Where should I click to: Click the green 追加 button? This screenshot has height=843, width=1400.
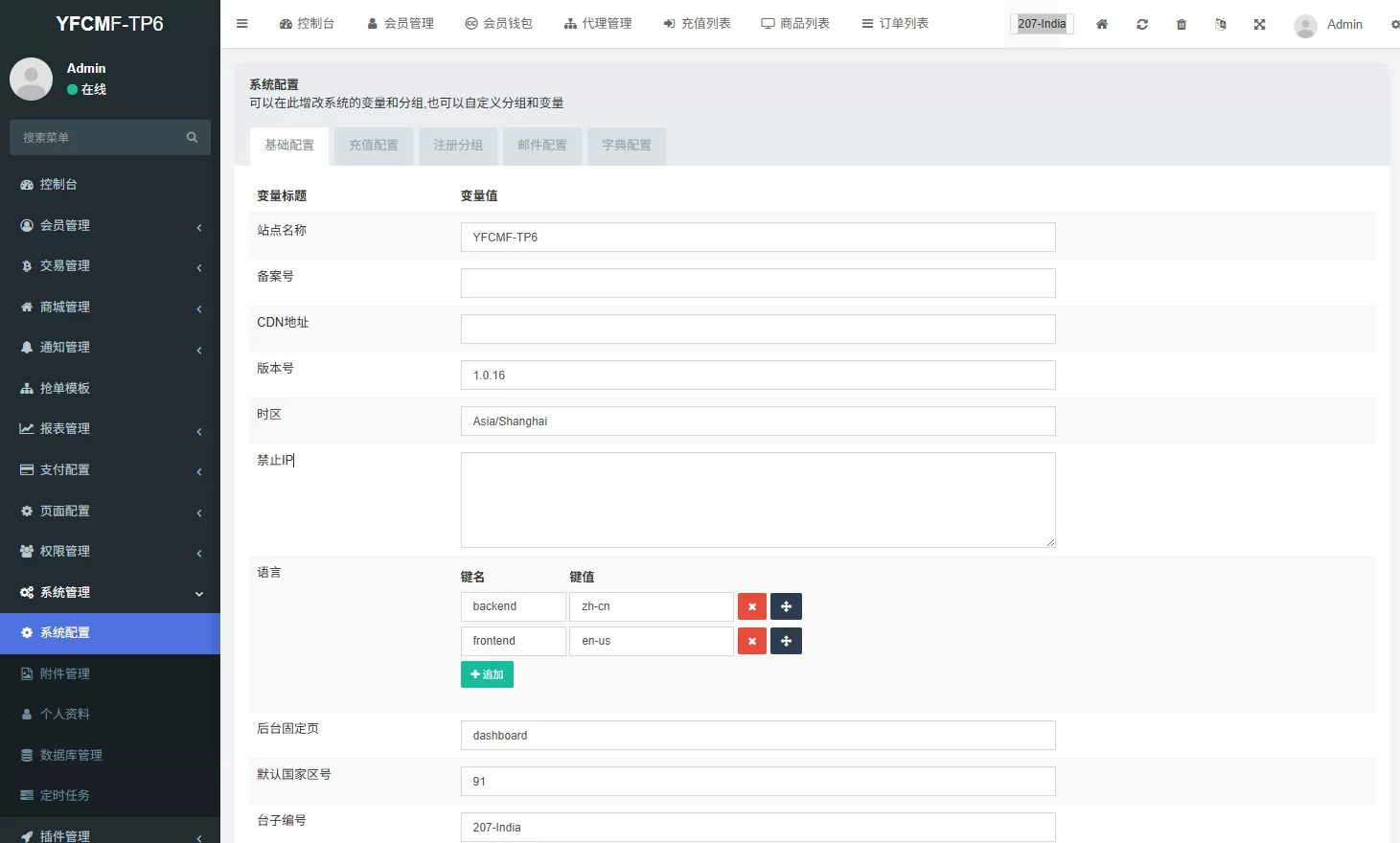(x=487, y=674)
